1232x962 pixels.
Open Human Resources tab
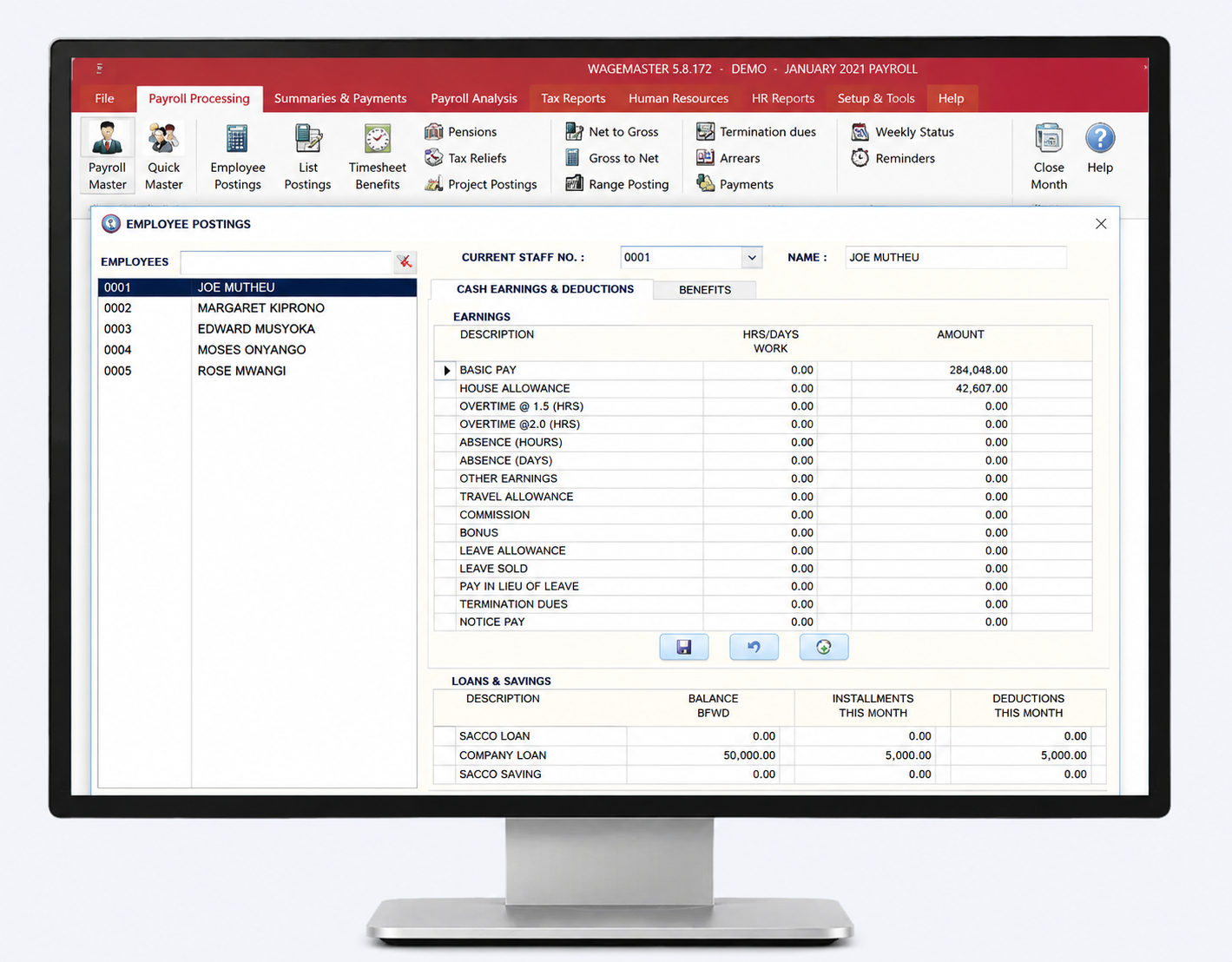(x=678, y=98)
